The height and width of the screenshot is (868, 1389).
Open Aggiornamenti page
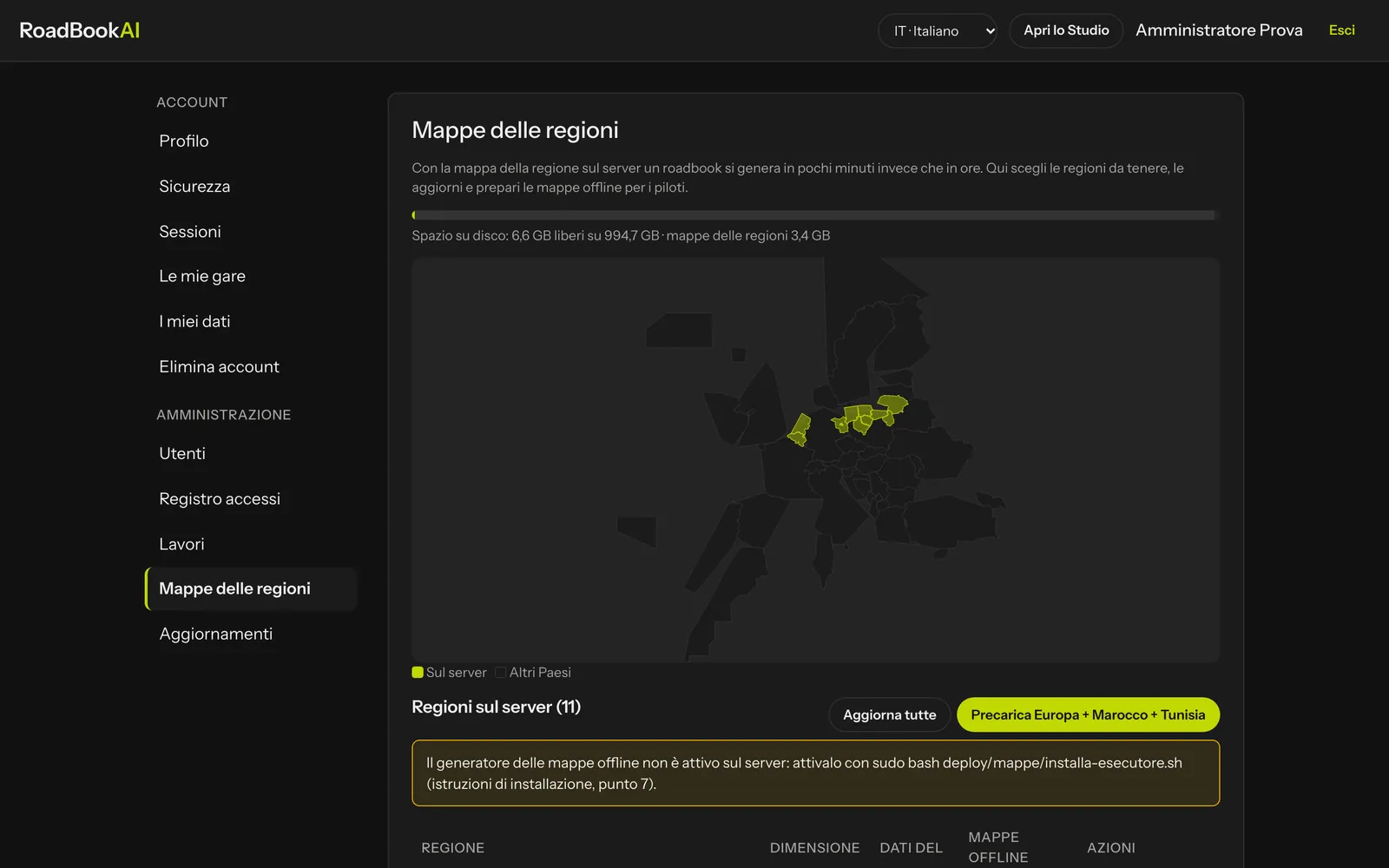pyautogui.click(x=251, y=634)
